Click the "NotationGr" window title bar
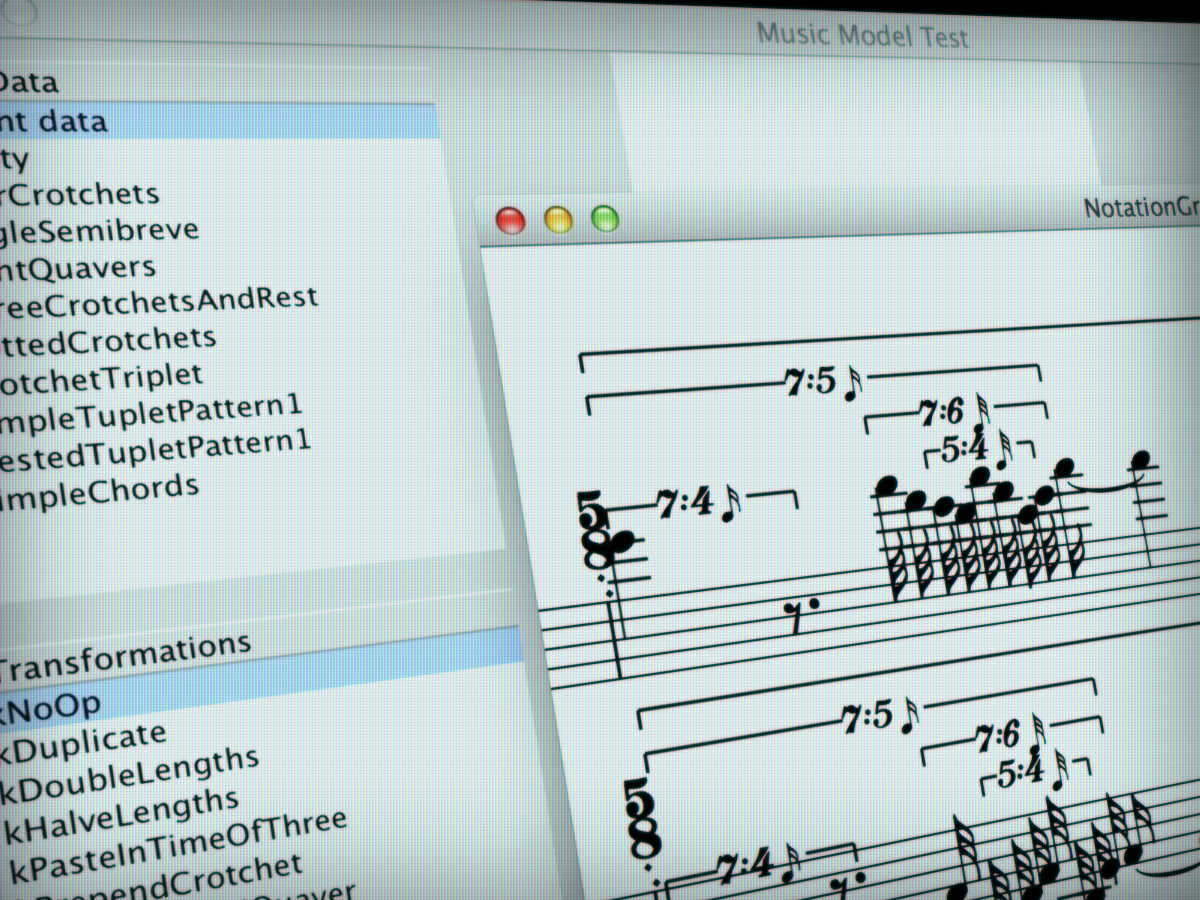Image resolution: width=1200 pixels, height=900 pixels. (x=1142, y=208)
